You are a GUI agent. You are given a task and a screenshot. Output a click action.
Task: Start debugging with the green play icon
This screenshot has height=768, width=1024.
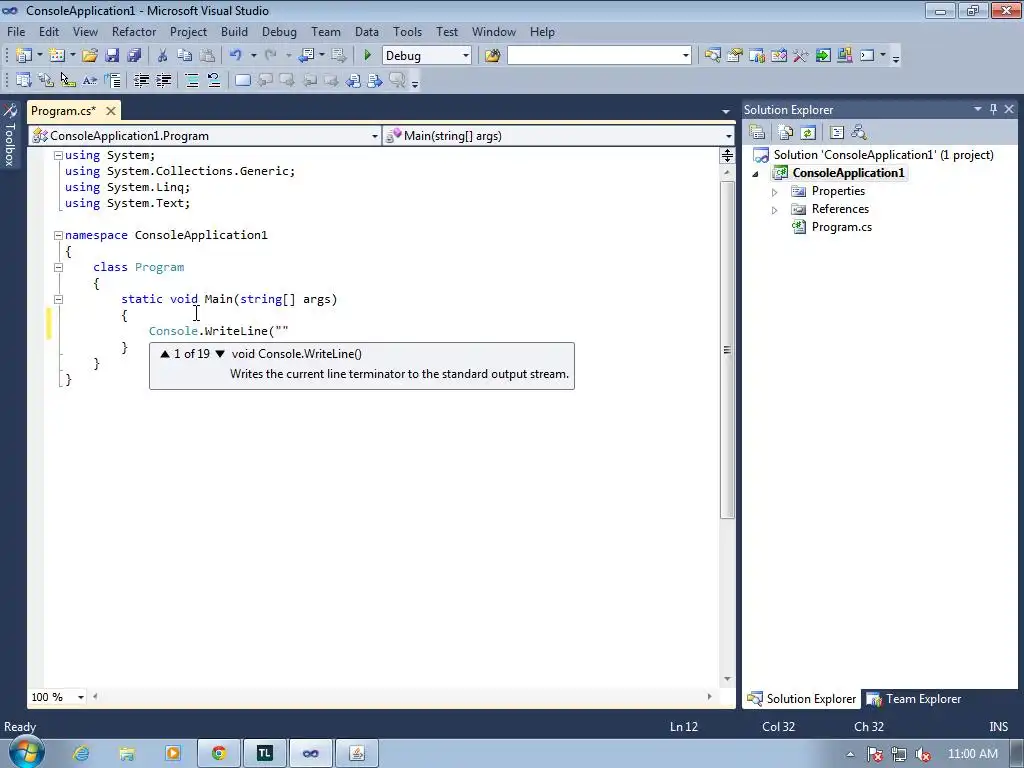coord(367,56)
